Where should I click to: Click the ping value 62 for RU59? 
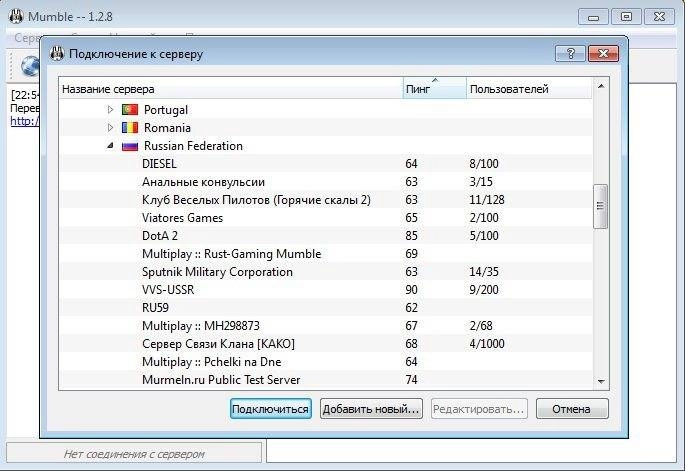point(411,308)
